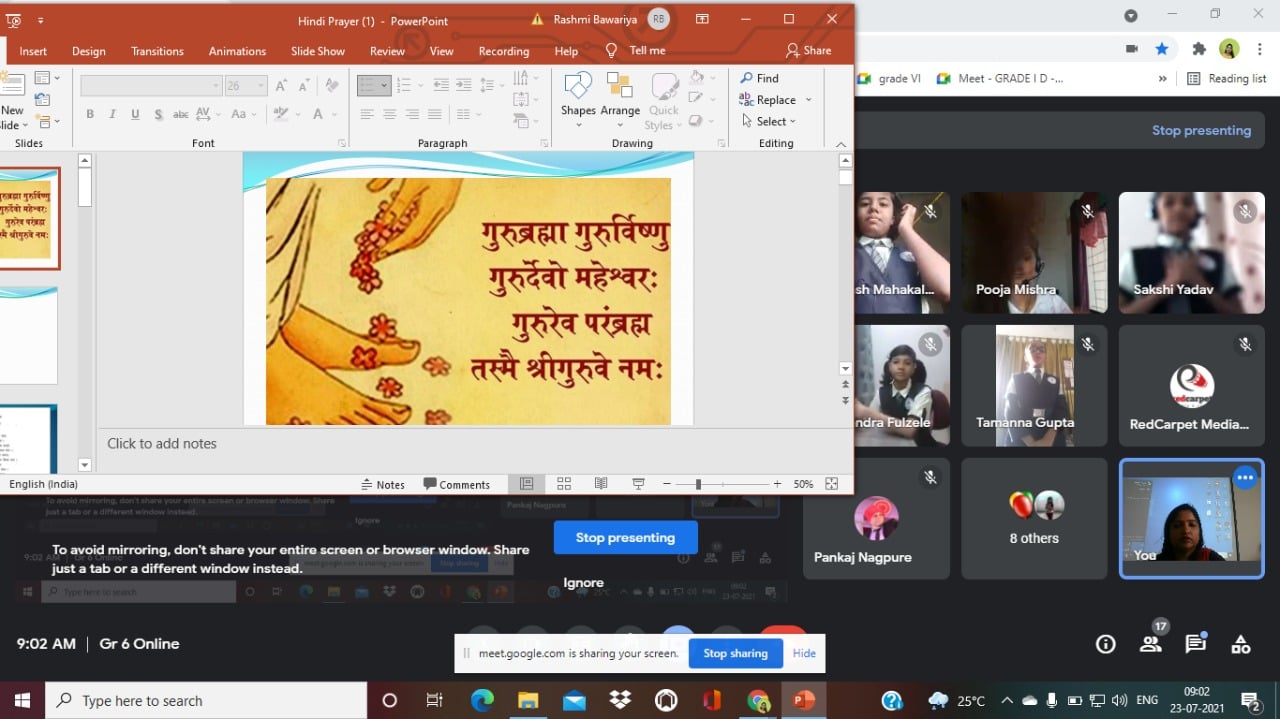Collapse the PowerPoint ribbon
This screenshot has height=719, width=1280.
pos(840,144)
